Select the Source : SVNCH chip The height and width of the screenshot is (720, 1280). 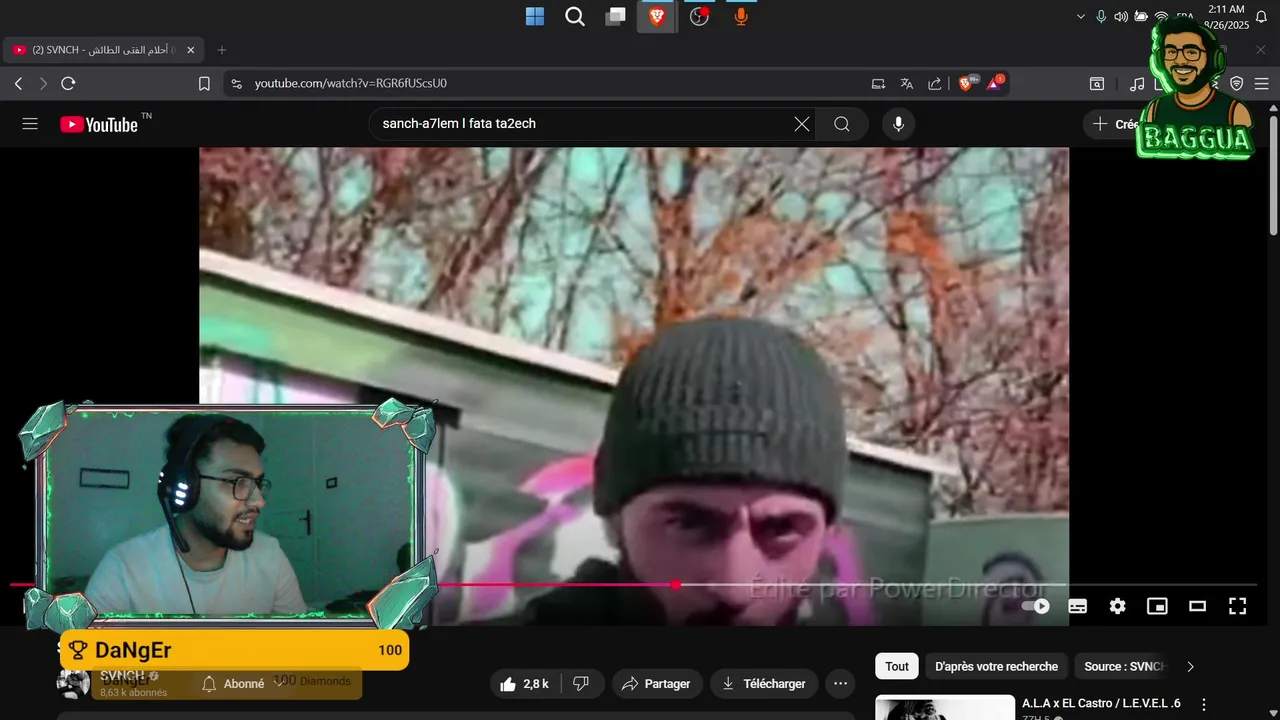point(1124,666)
